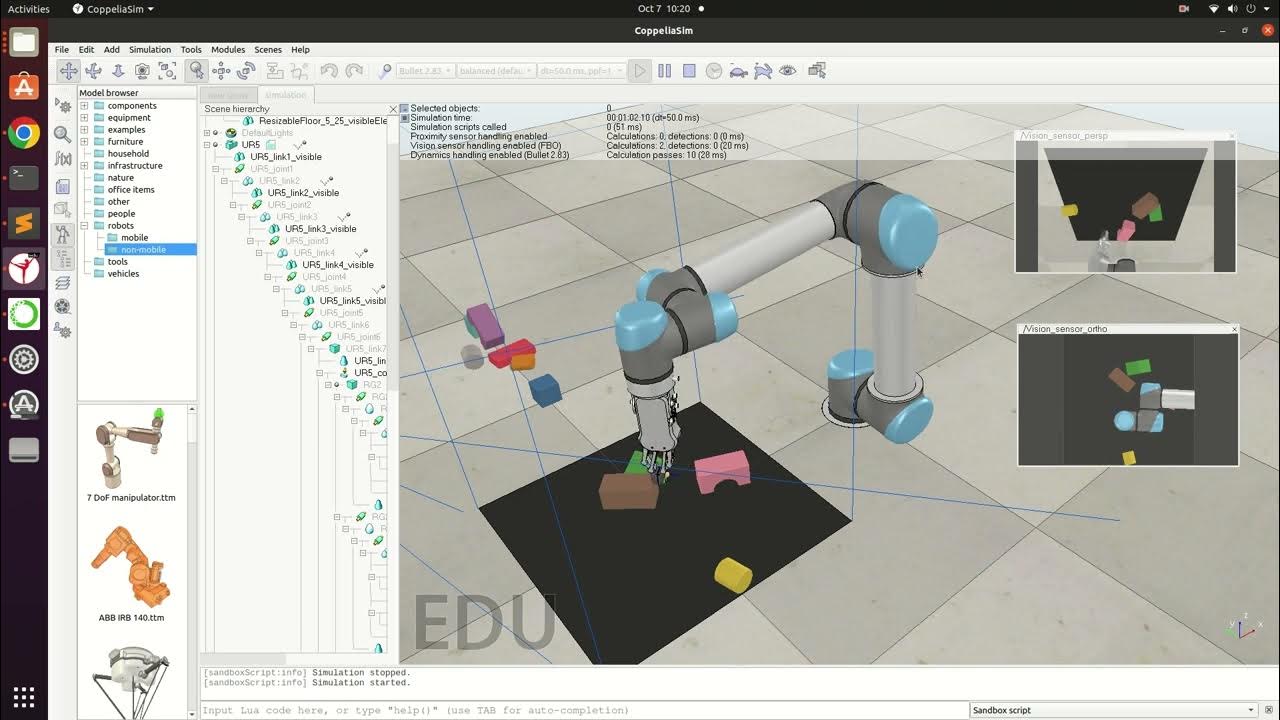The image size is (1280, 720).
Task: Click fit-to-view toolbar icon
Action: pyautogui.click(x=167, y=71)
